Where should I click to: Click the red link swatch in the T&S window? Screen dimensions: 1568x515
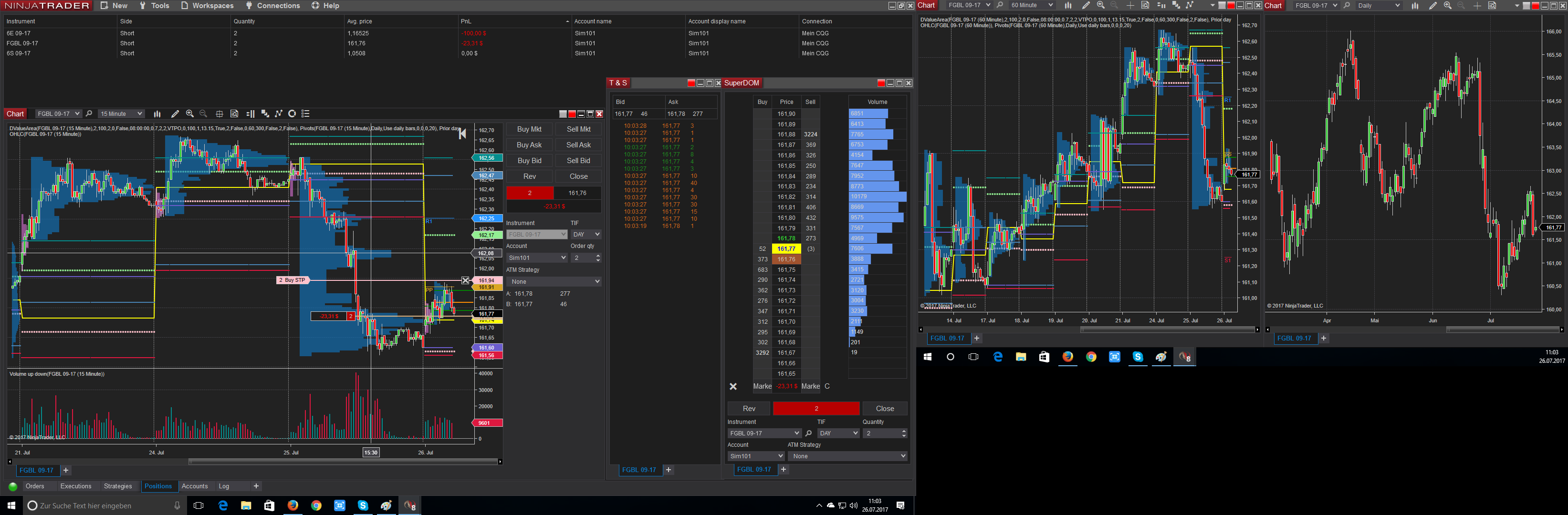691,83
